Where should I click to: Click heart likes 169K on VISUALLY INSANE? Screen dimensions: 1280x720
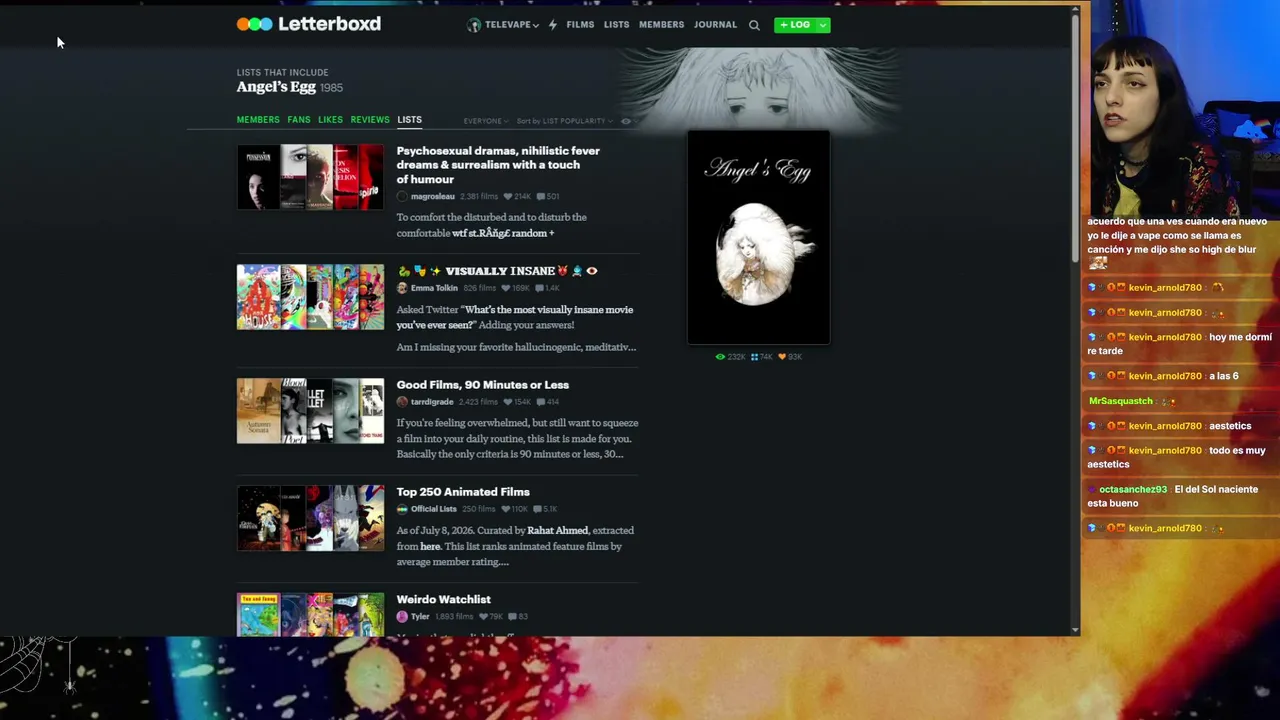(517, 288)
